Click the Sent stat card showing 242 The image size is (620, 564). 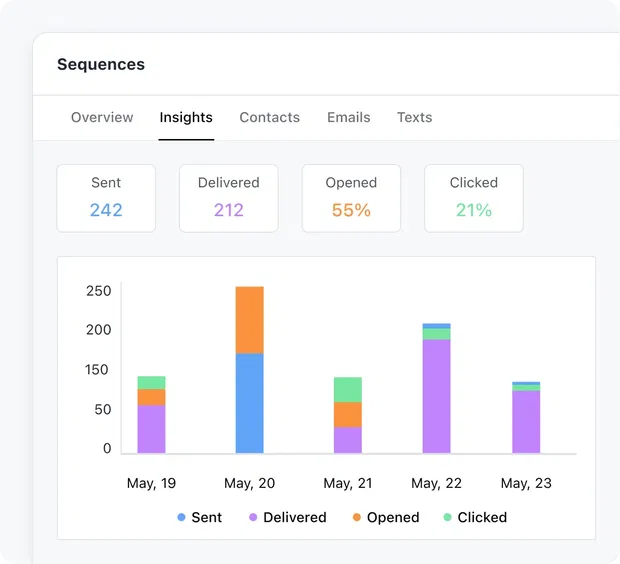click(x=106, y=198)
